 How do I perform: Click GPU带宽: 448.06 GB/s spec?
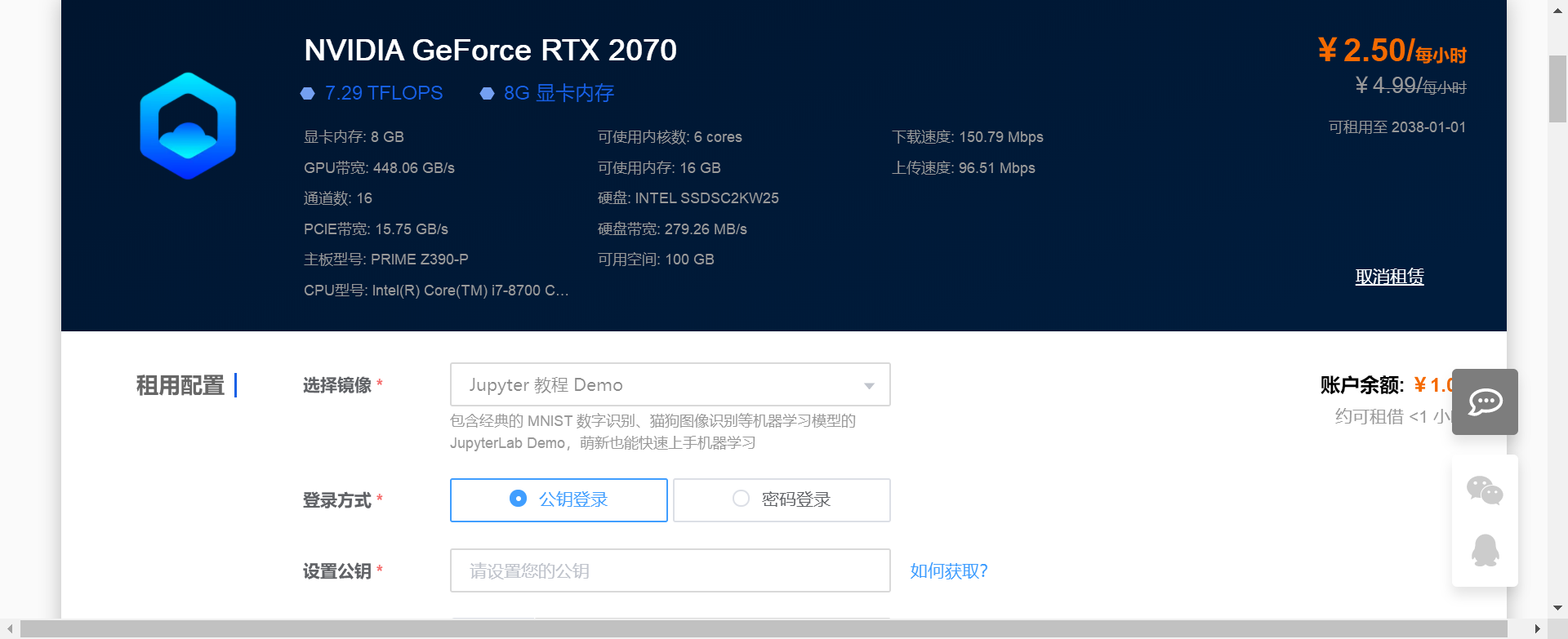click(x=379, y=168)
